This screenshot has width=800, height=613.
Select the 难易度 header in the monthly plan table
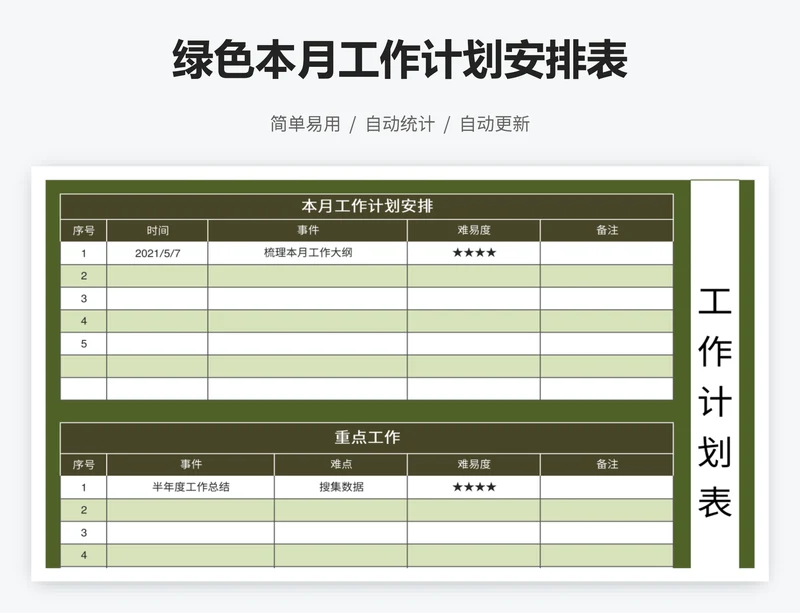point(474,231)
